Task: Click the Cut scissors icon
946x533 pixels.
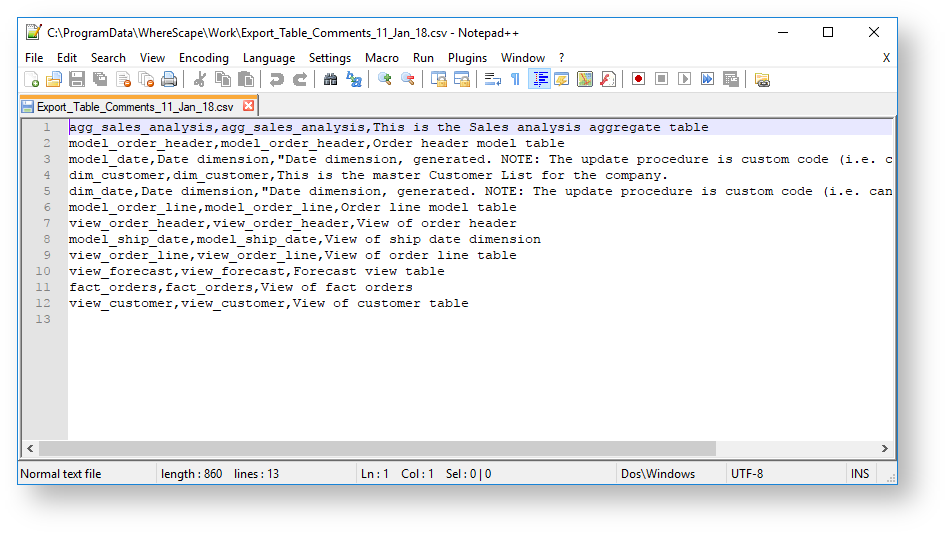Action: click(x=200, y=79)
